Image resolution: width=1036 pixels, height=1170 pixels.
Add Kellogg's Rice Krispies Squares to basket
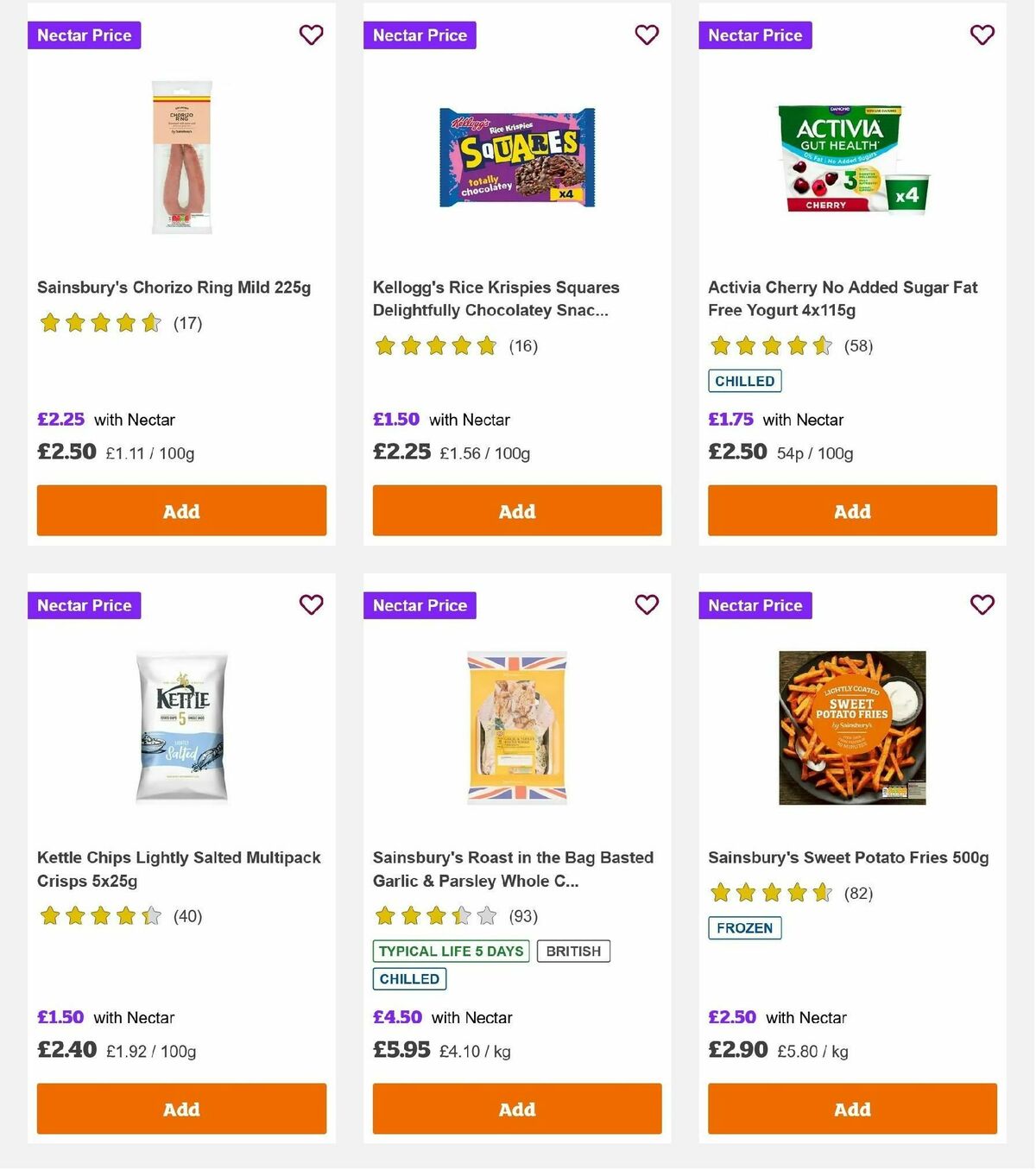point(516,510)
